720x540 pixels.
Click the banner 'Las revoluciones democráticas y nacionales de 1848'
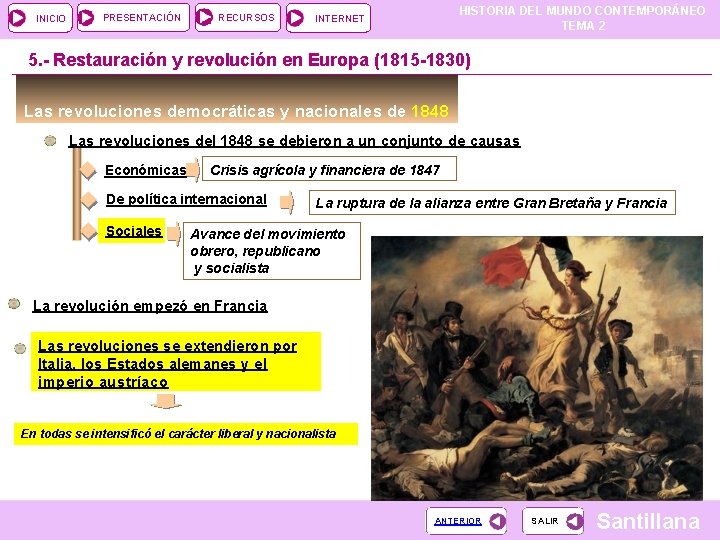237,100
